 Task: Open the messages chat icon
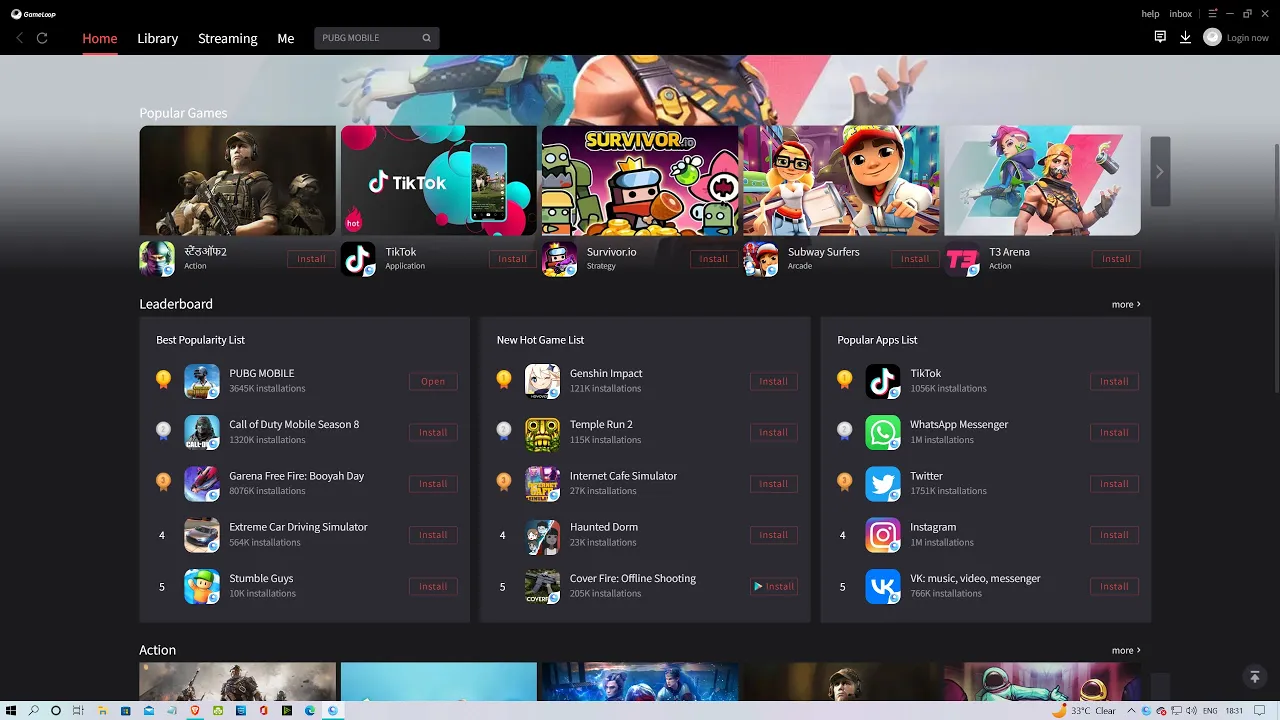pyautogui.click(x=1160, y=37)
